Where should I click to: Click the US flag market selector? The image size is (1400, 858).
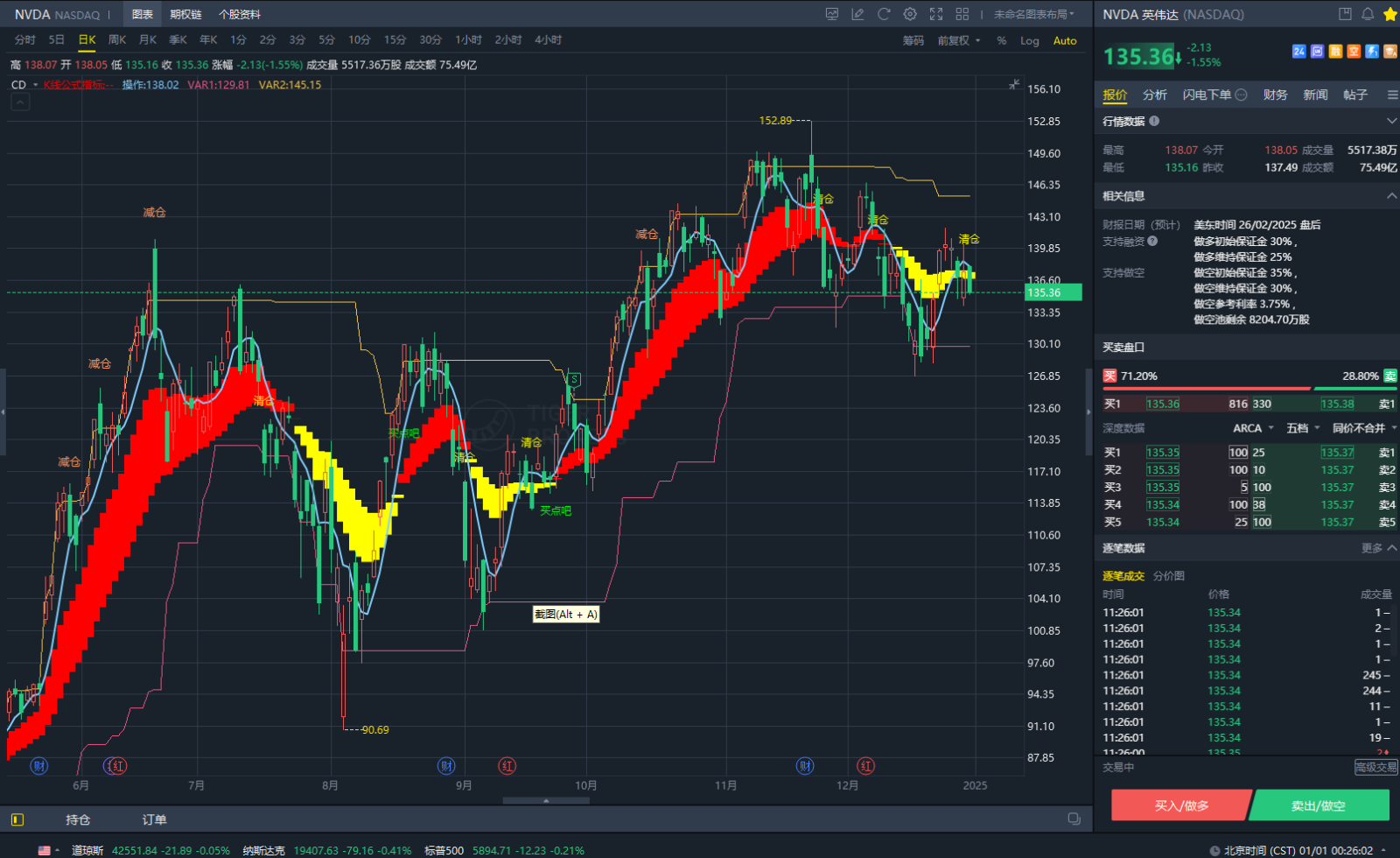click(x=45, y=850)
